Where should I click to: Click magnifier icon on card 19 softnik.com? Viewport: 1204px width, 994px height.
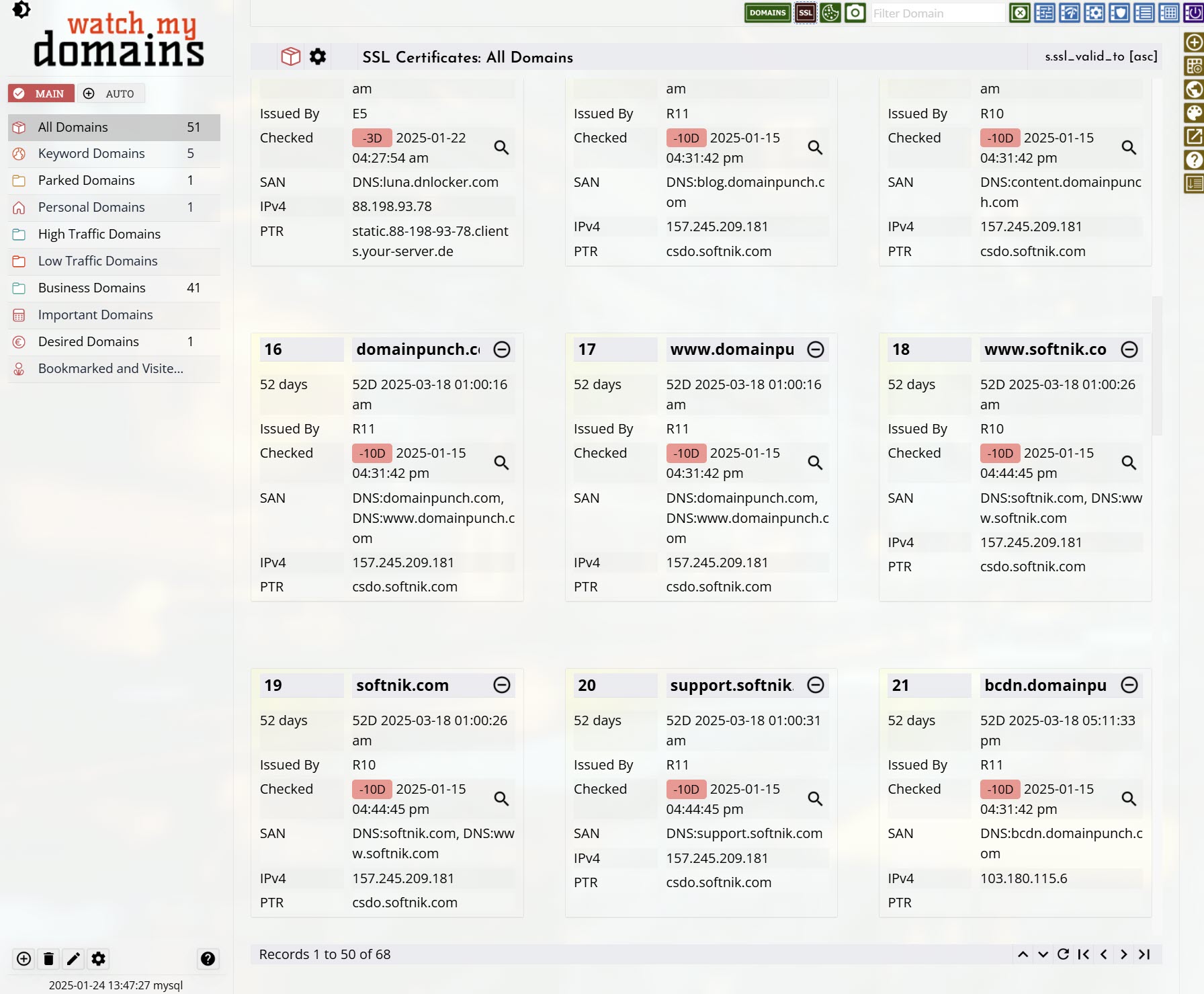click(x=501, y=798)
